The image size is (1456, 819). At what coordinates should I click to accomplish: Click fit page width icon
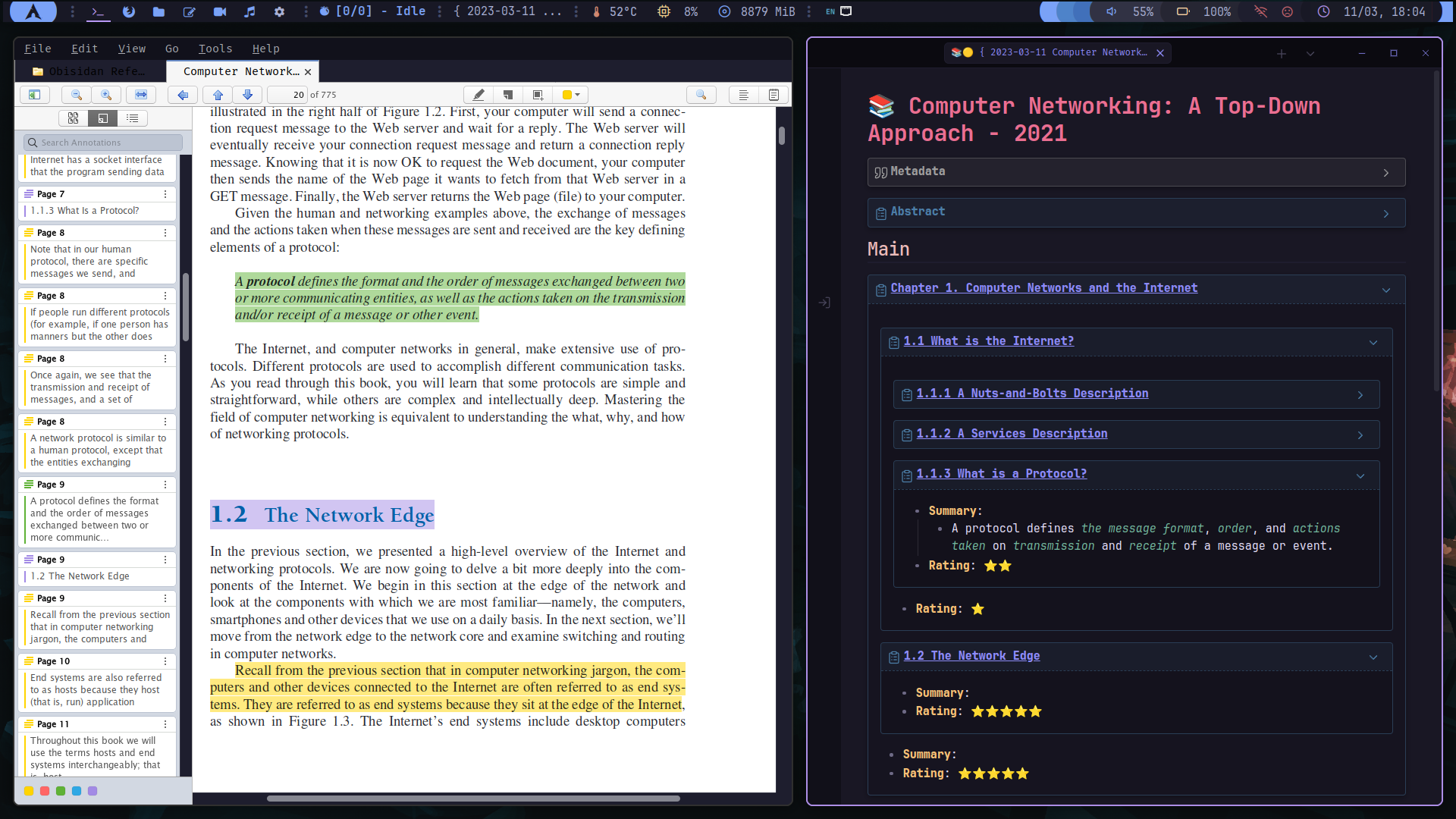(x=141, y=95)
